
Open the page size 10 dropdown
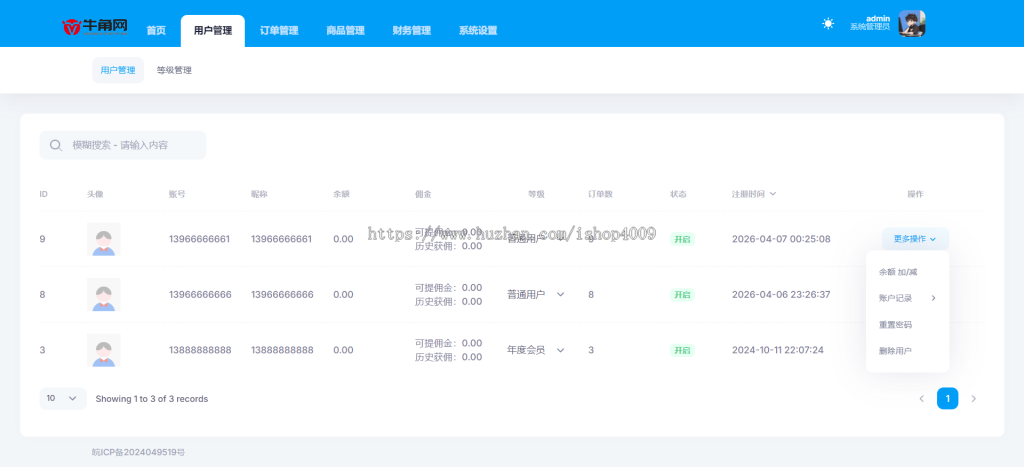pyautogui.click(x=63, y=398)
